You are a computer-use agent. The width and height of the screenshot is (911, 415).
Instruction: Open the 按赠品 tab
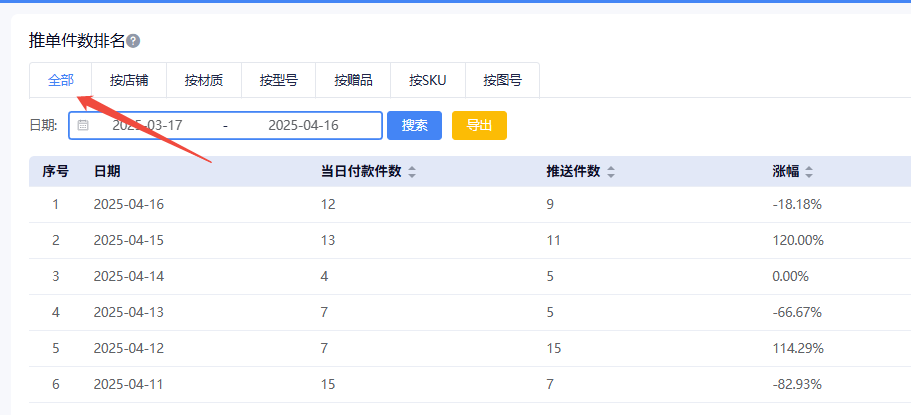[x=353, y=80]
